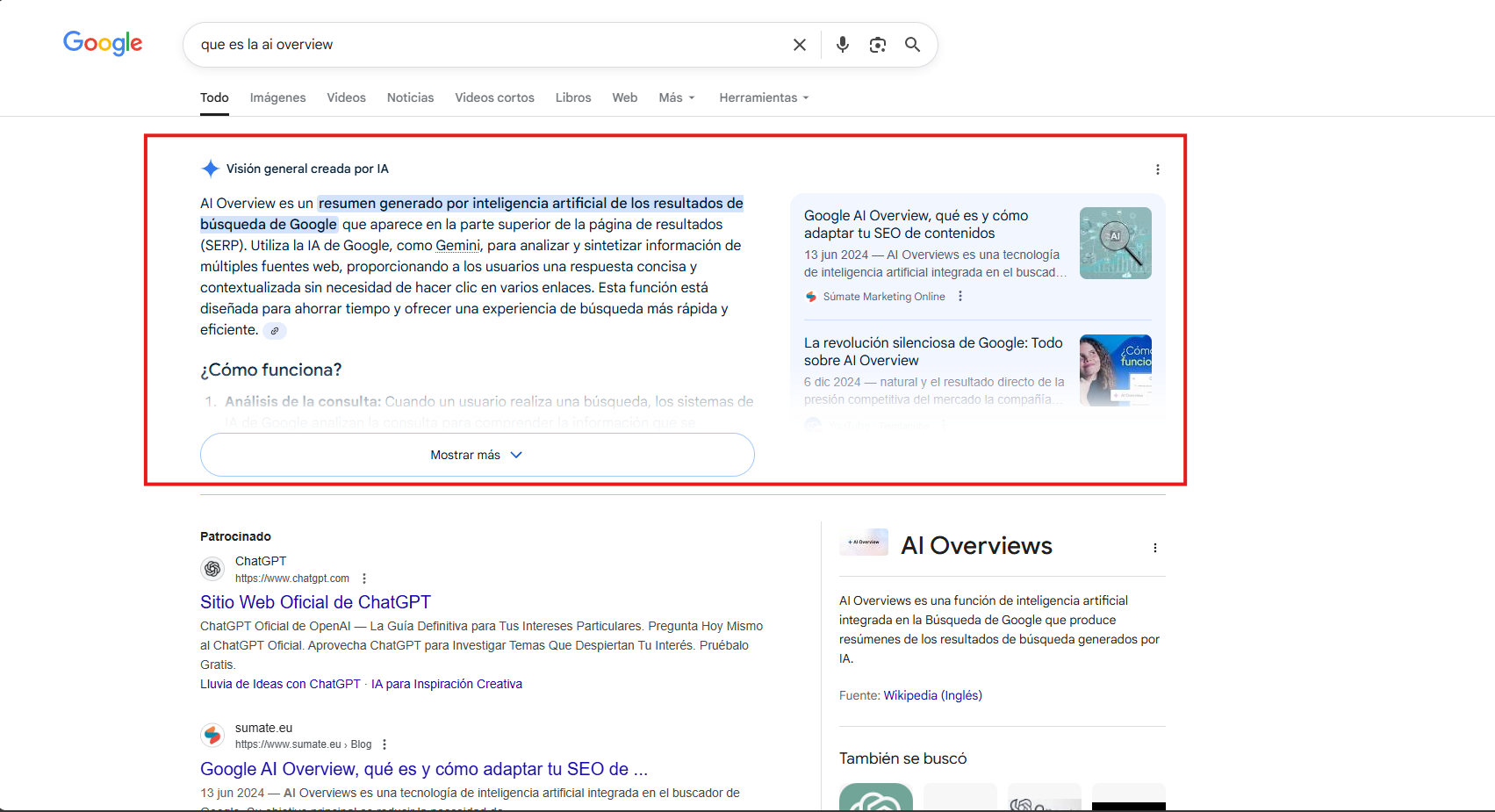Click the Gemini link in AI overview text
The height and width of the screenshot is (812, 1495).
point(458,246)
